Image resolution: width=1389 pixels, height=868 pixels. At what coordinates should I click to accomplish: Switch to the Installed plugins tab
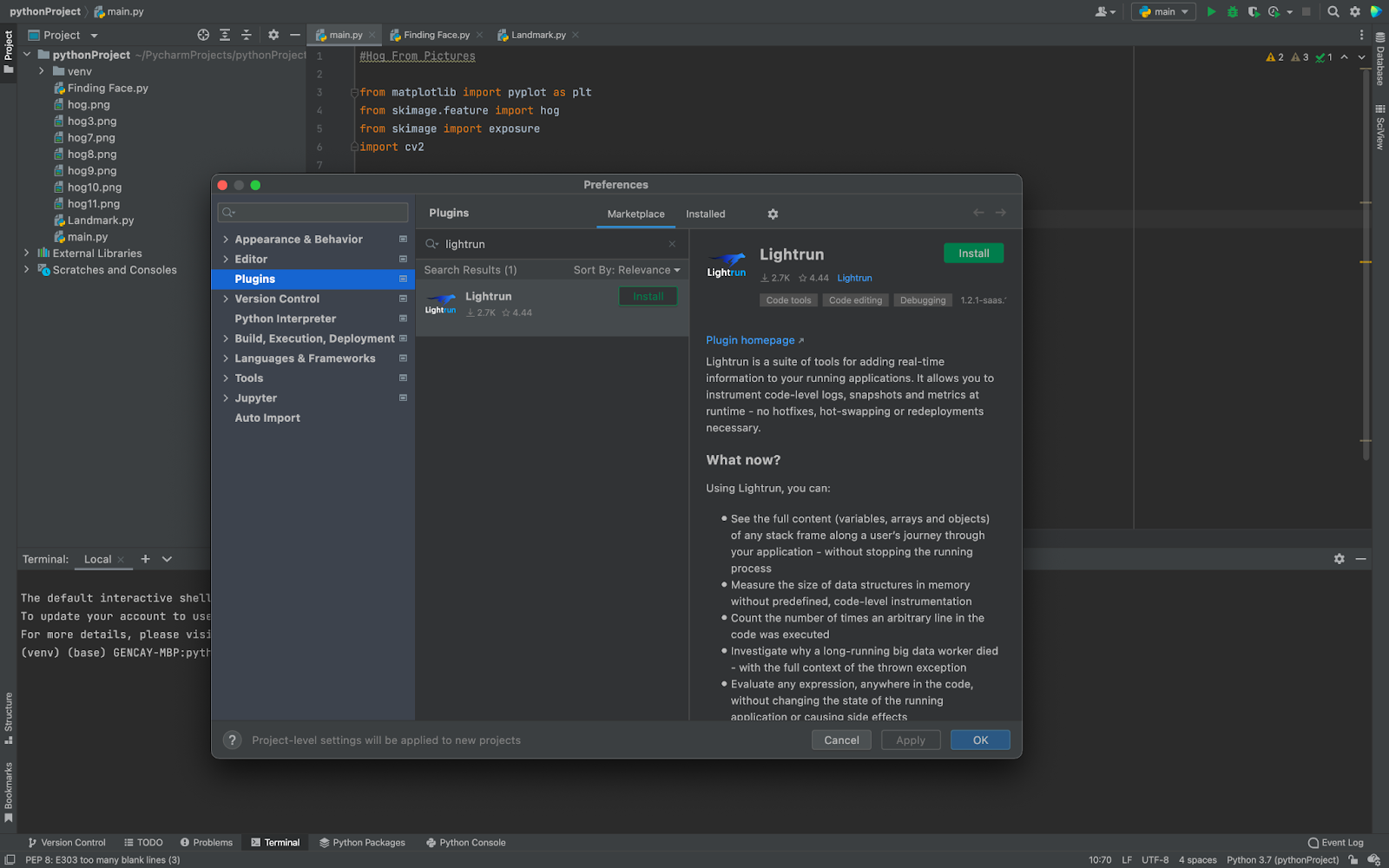705,214
